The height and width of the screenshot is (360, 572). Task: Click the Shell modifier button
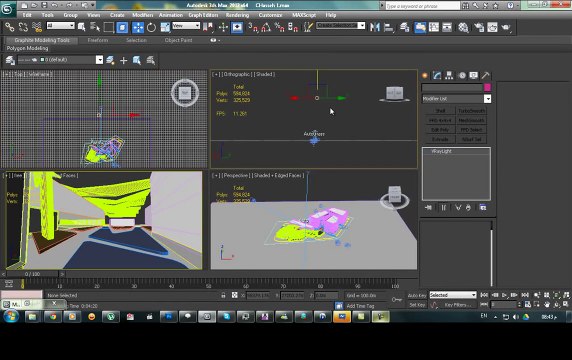tap(440, 111)
